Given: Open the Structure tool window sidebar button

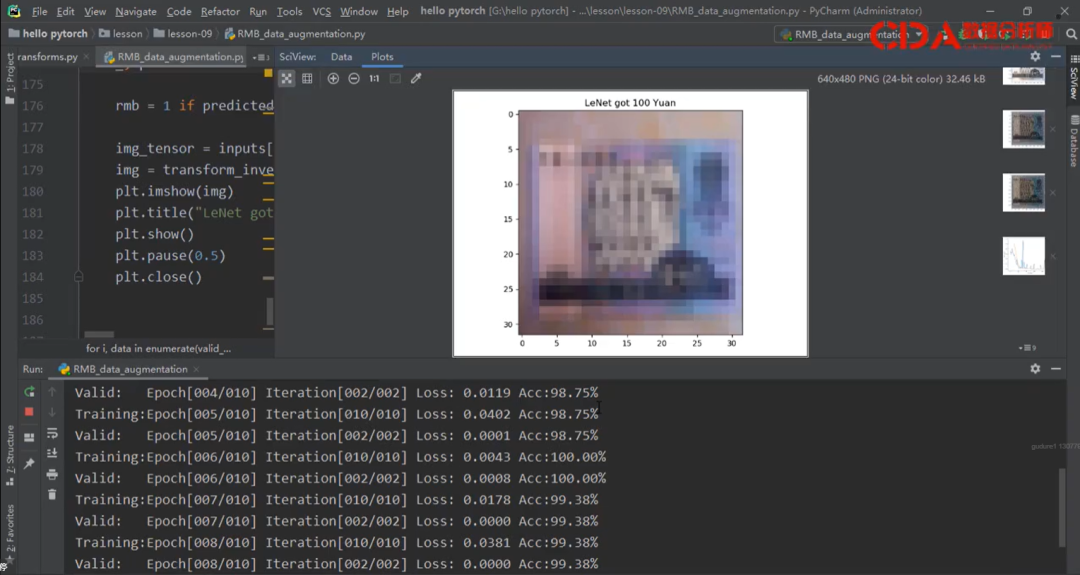Looking at the screenshot, I should (10, 454).
